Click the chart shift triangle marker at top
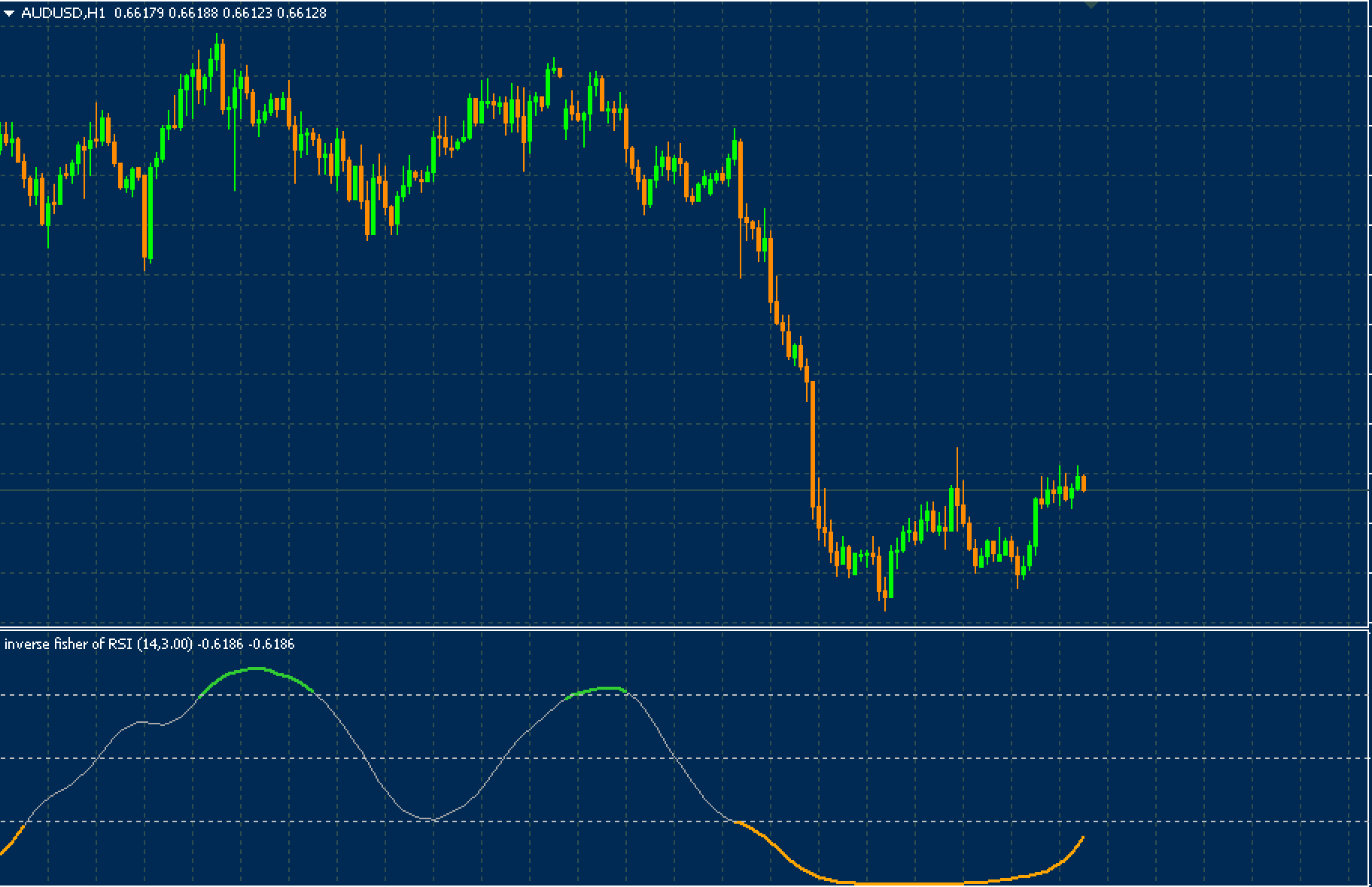This screenshot has height=887, width=1372. [x=1091, y=5]
